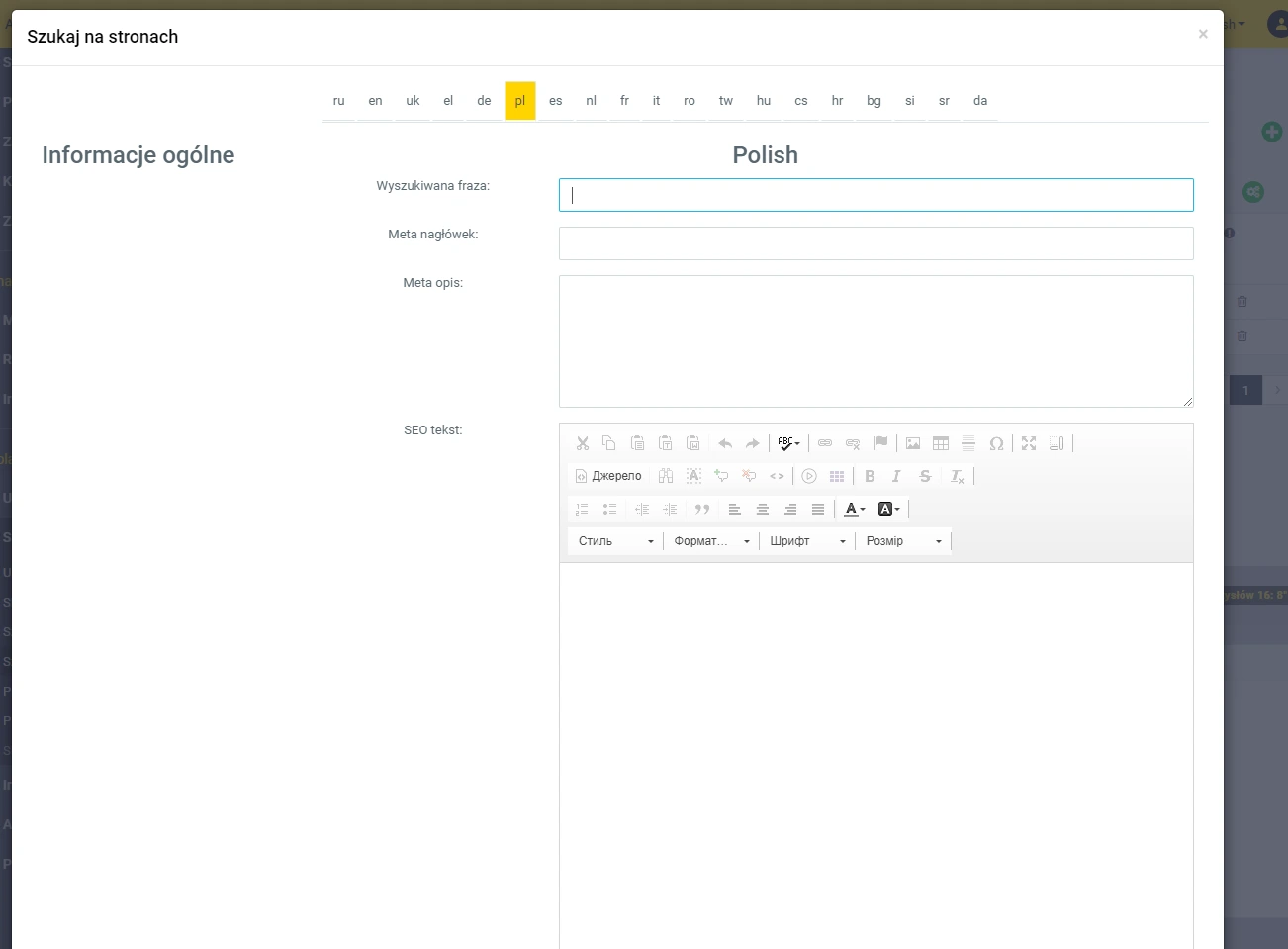Switch to the 'en' language tab

(x=375, y=101)
